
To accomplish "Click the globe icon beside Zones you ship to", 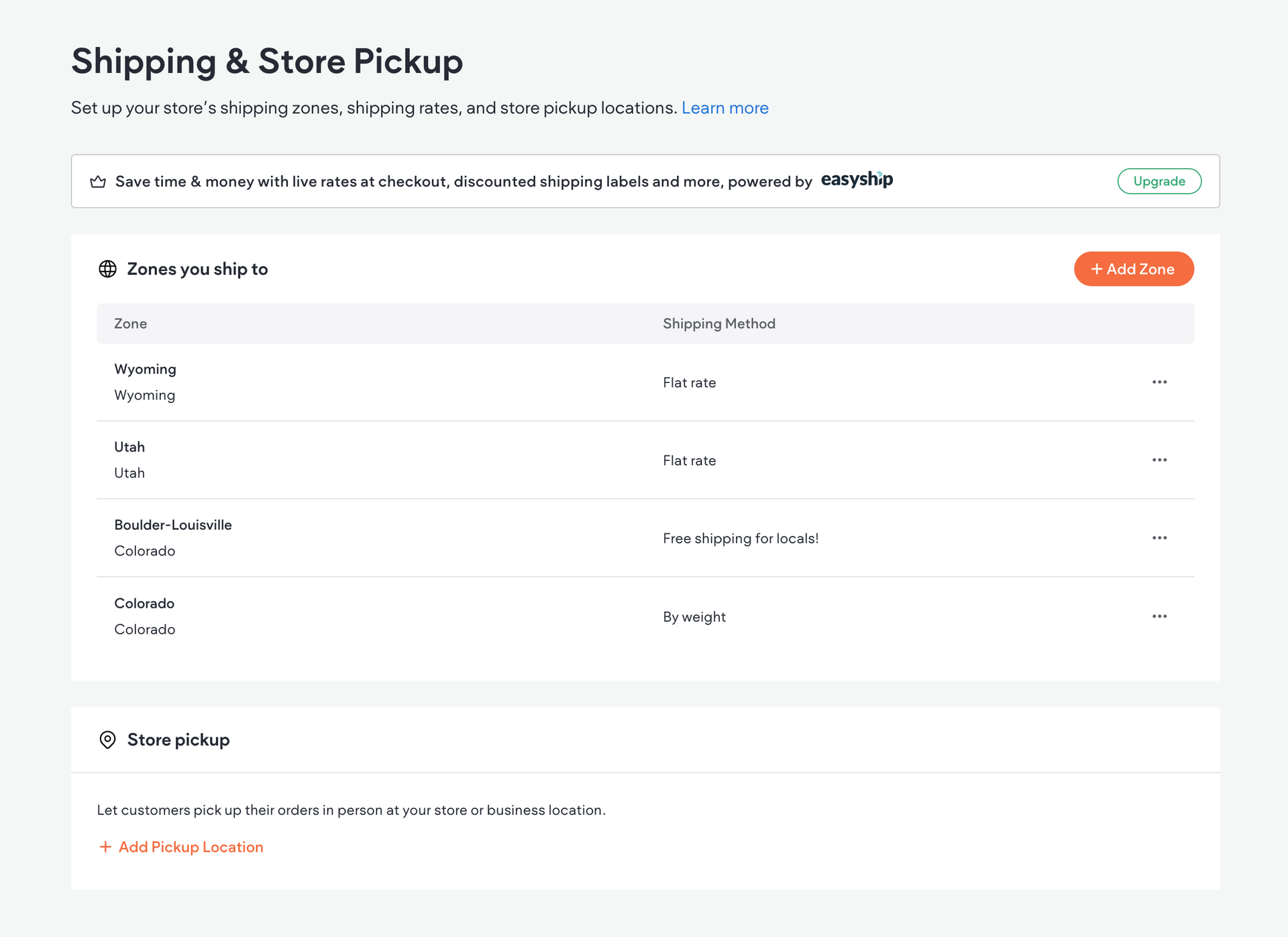I will click(x=107, y=269).
